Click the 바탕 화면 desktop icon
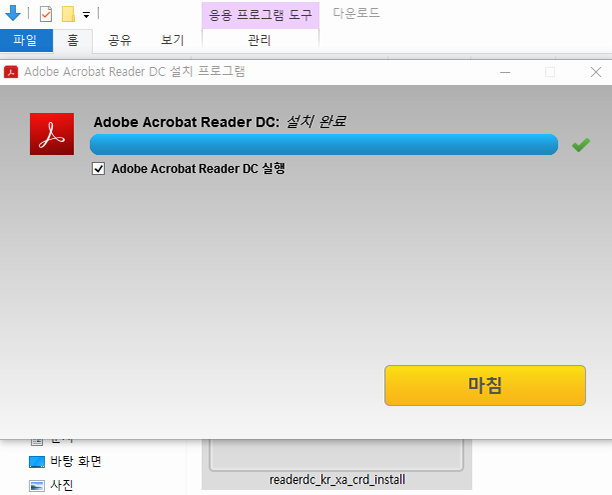Image resolution: width=612 pixels, height=495 pixels. point(37,462)
